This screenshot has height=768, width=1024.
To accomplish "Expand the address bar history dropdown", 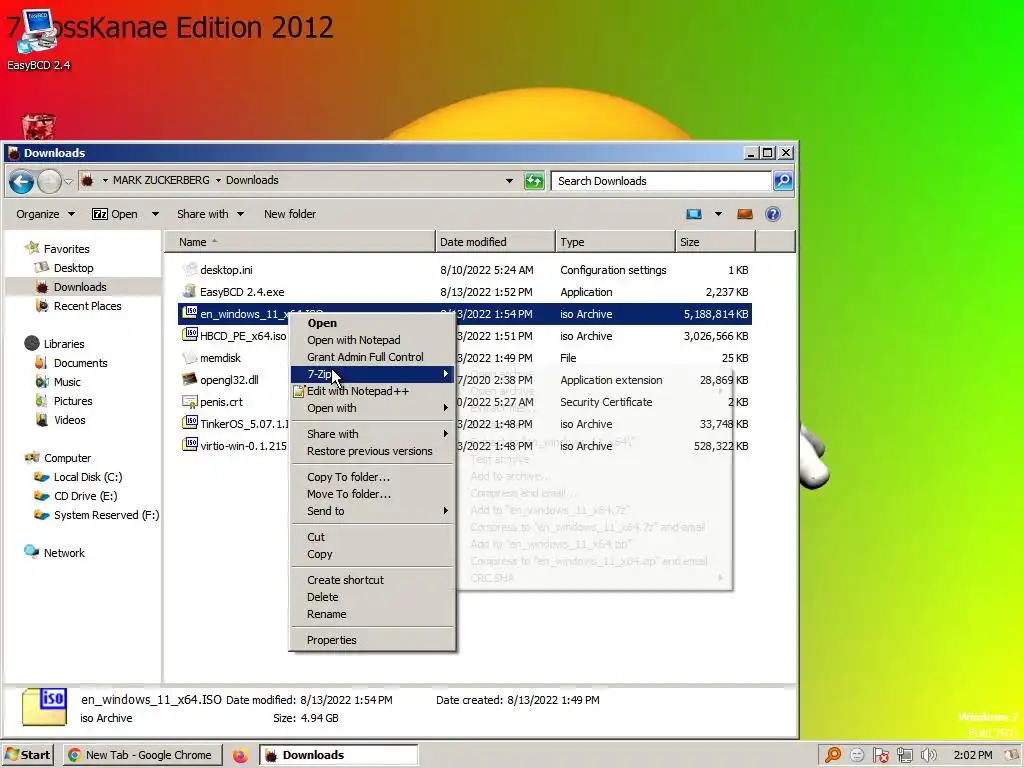I will coord(509,181).
